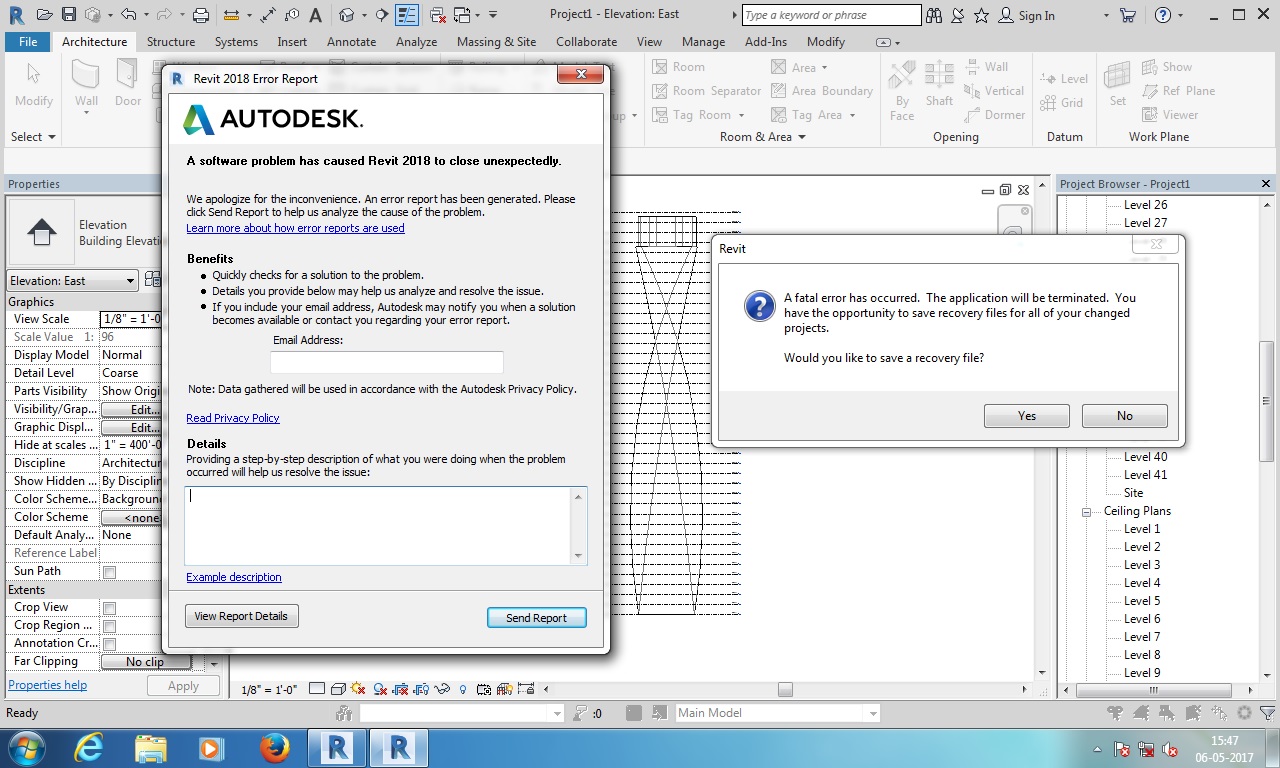Click View Report Details button
Image resolution: width=1280 pixels, height=768 pixels.
pos(241,616)
